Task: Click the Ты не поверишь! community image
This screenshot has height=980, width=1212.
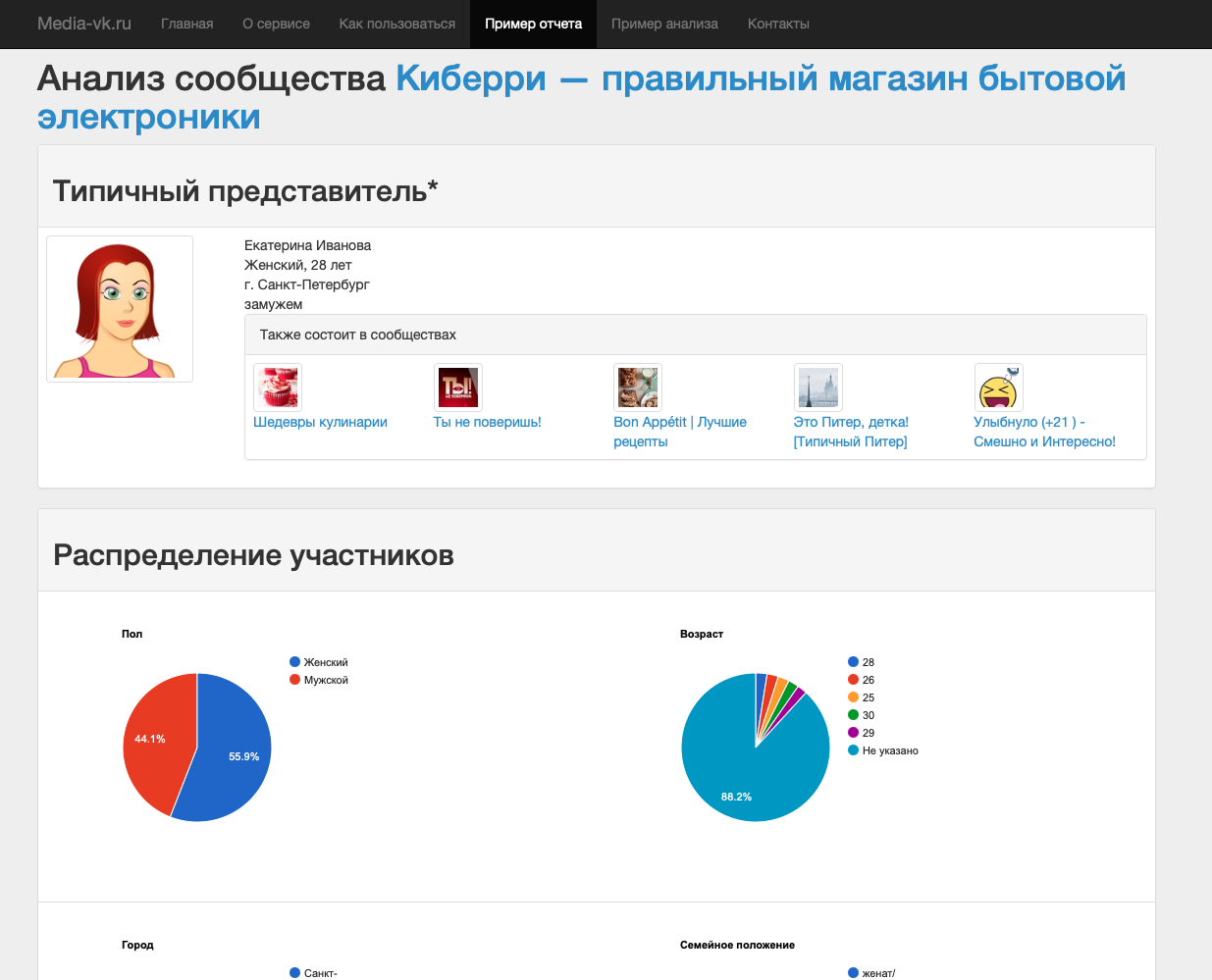Action: [x=458, y=387]
